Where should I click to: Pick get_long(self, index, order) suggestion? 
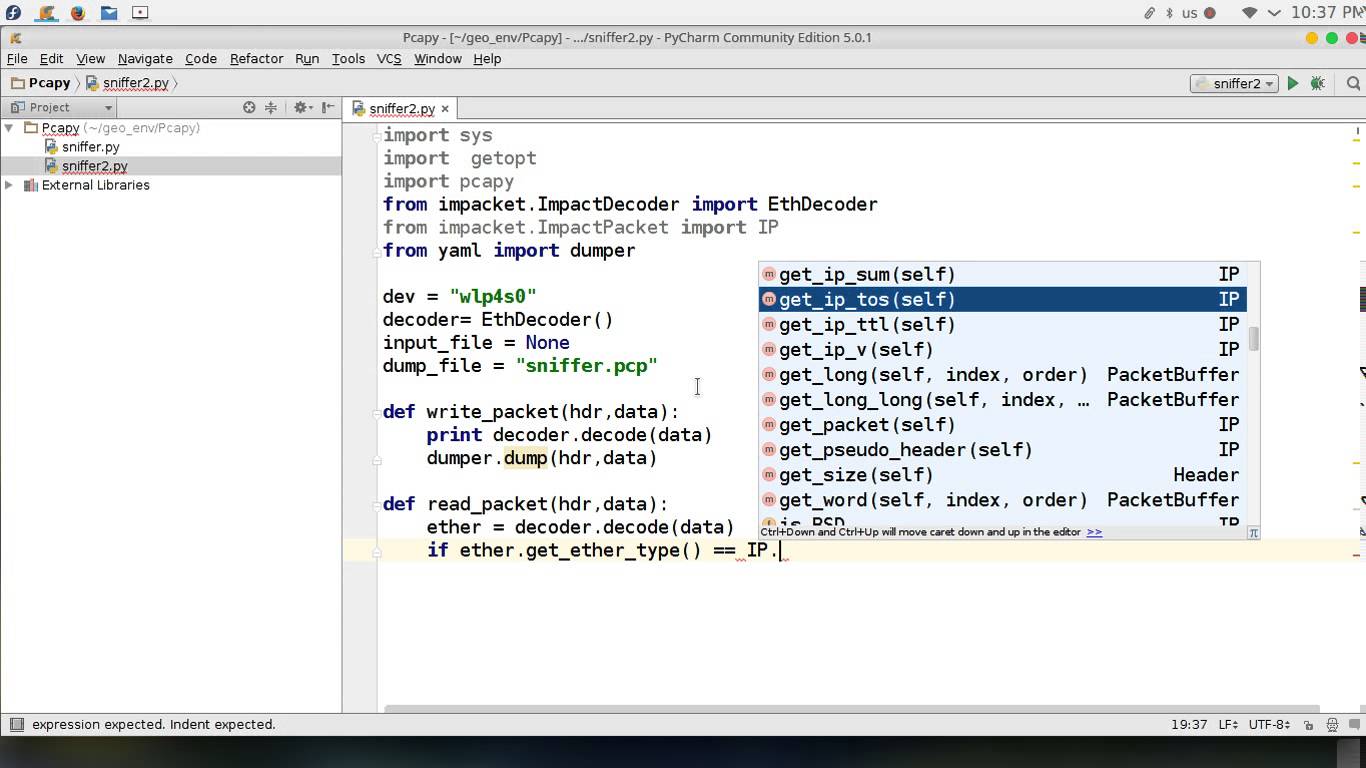tap(1002, 374)
